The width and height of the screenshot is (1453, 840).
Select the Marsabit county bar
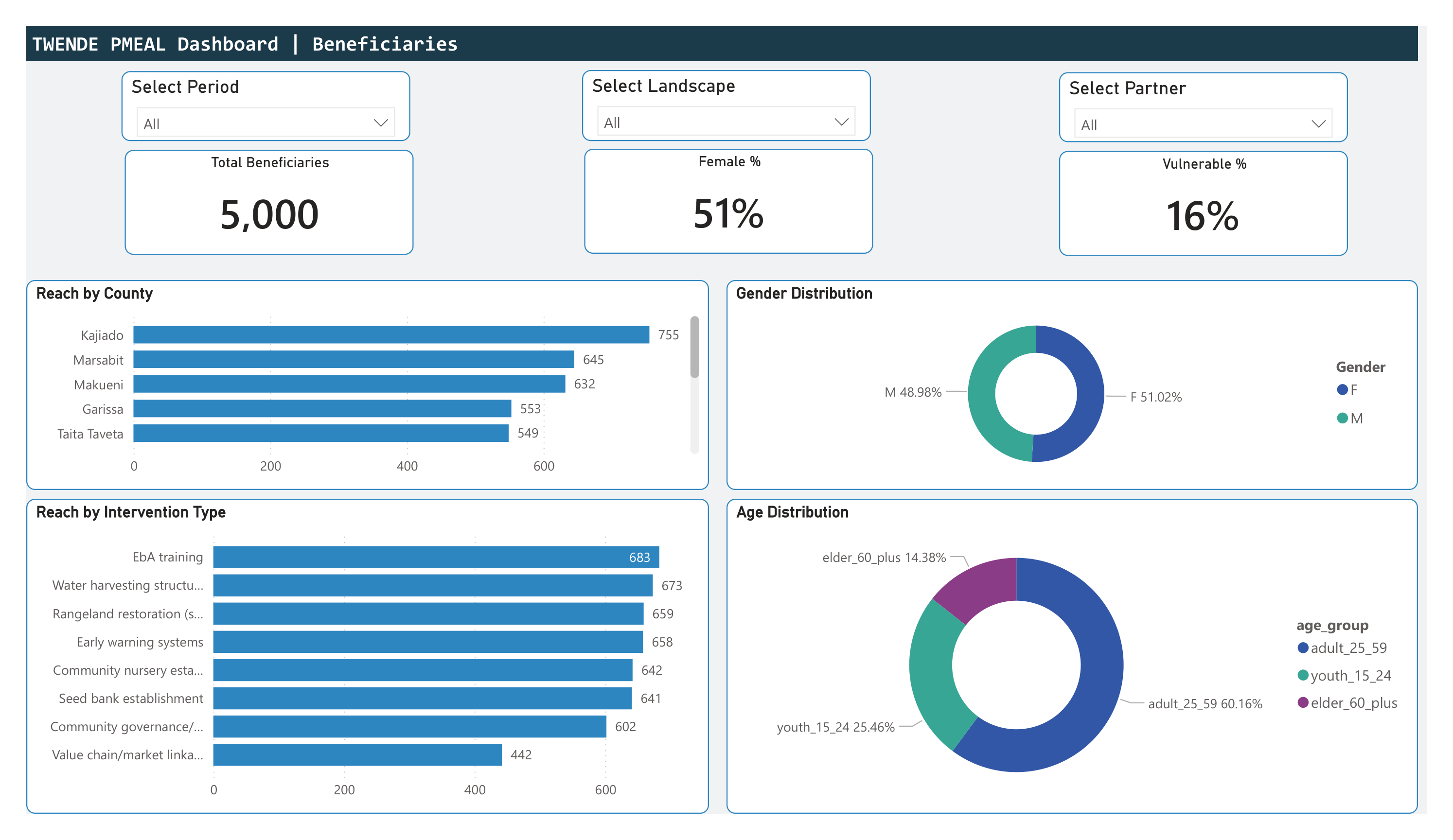353,359
